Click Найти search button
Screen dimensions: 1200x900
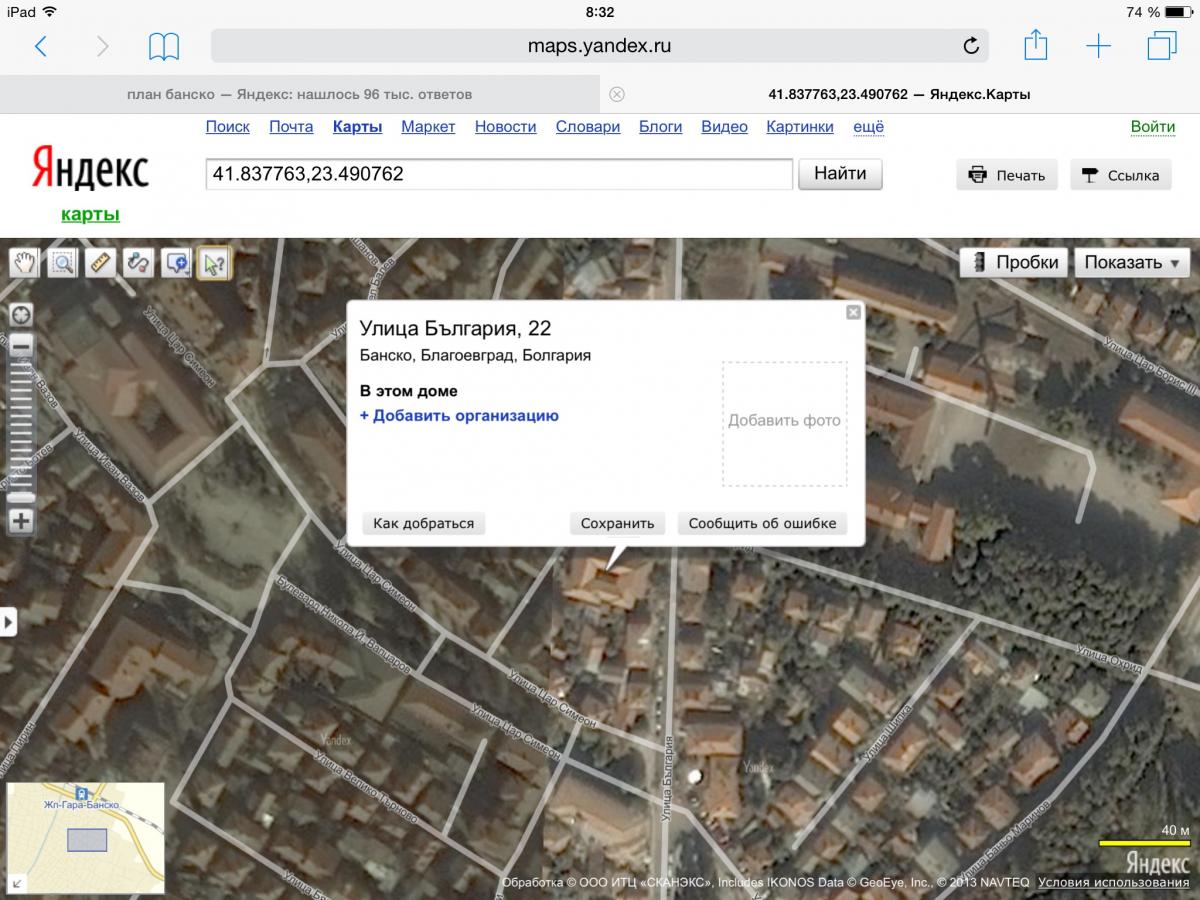tap(840, 174)
